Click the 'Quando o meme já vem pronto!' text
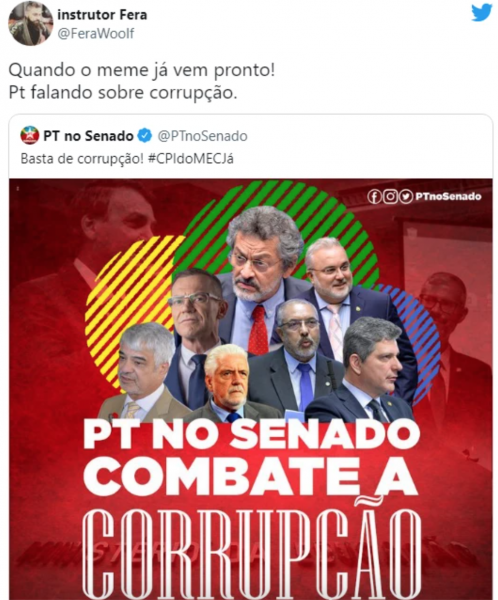 click(142, 70)
